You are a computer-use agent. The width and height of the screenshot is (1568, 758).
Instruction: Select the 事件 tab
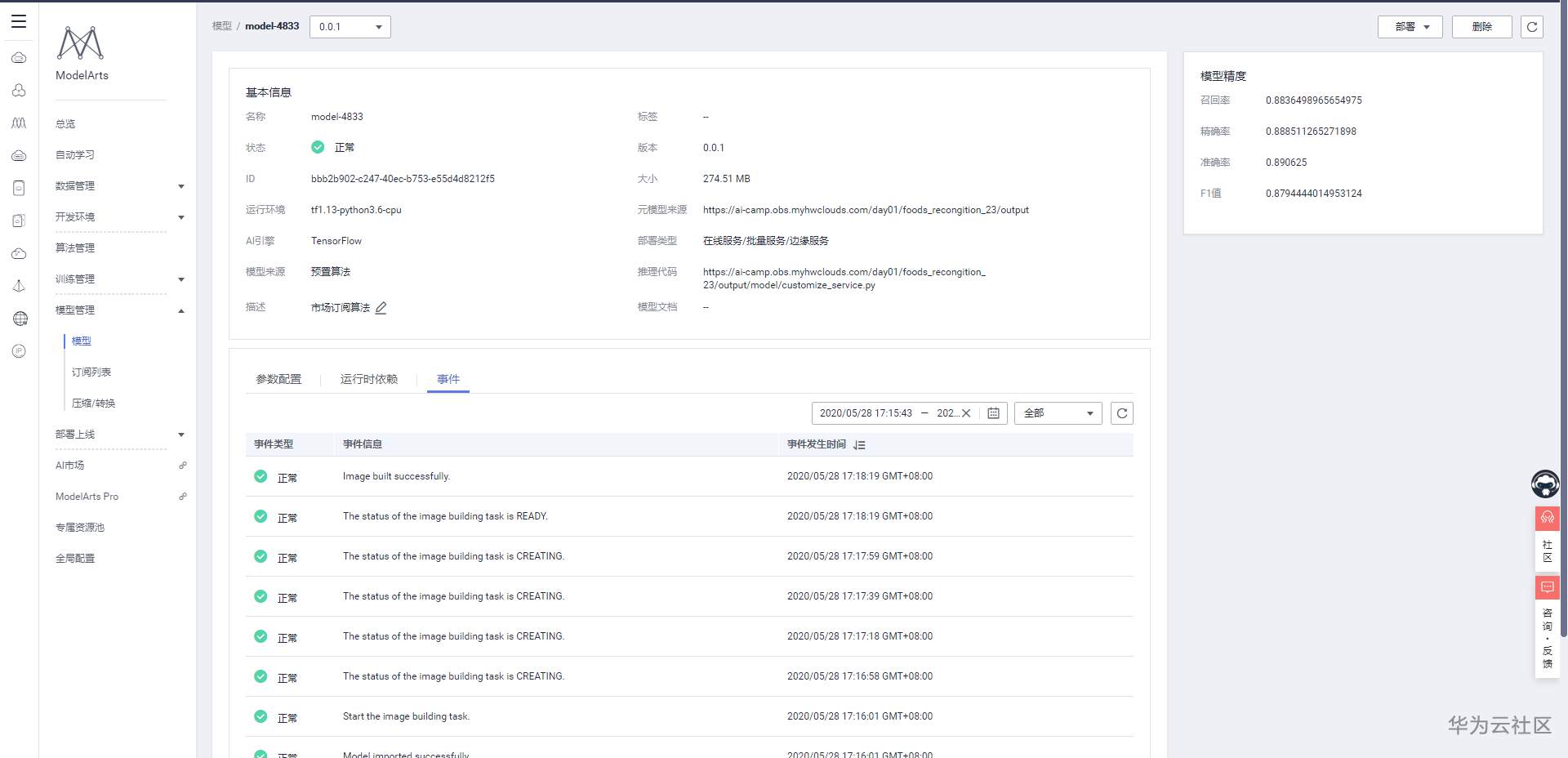tap(448, 379)
